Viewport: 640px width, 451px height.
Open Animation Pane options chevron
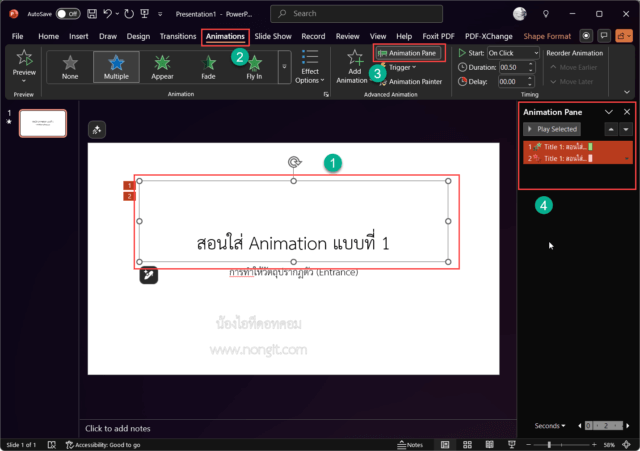(609, 112)
